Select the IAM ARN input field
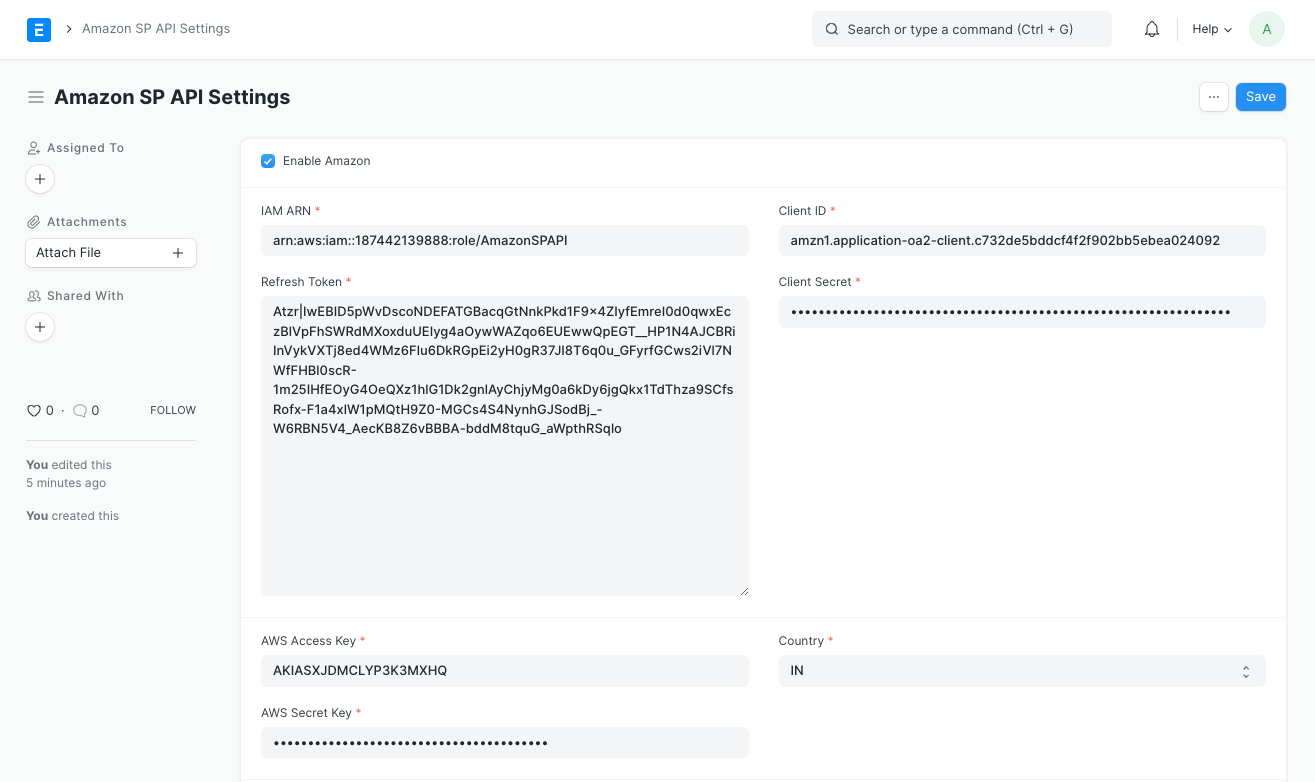The height and width of the screenshot is (782, 1315). [x=504, y=240]
